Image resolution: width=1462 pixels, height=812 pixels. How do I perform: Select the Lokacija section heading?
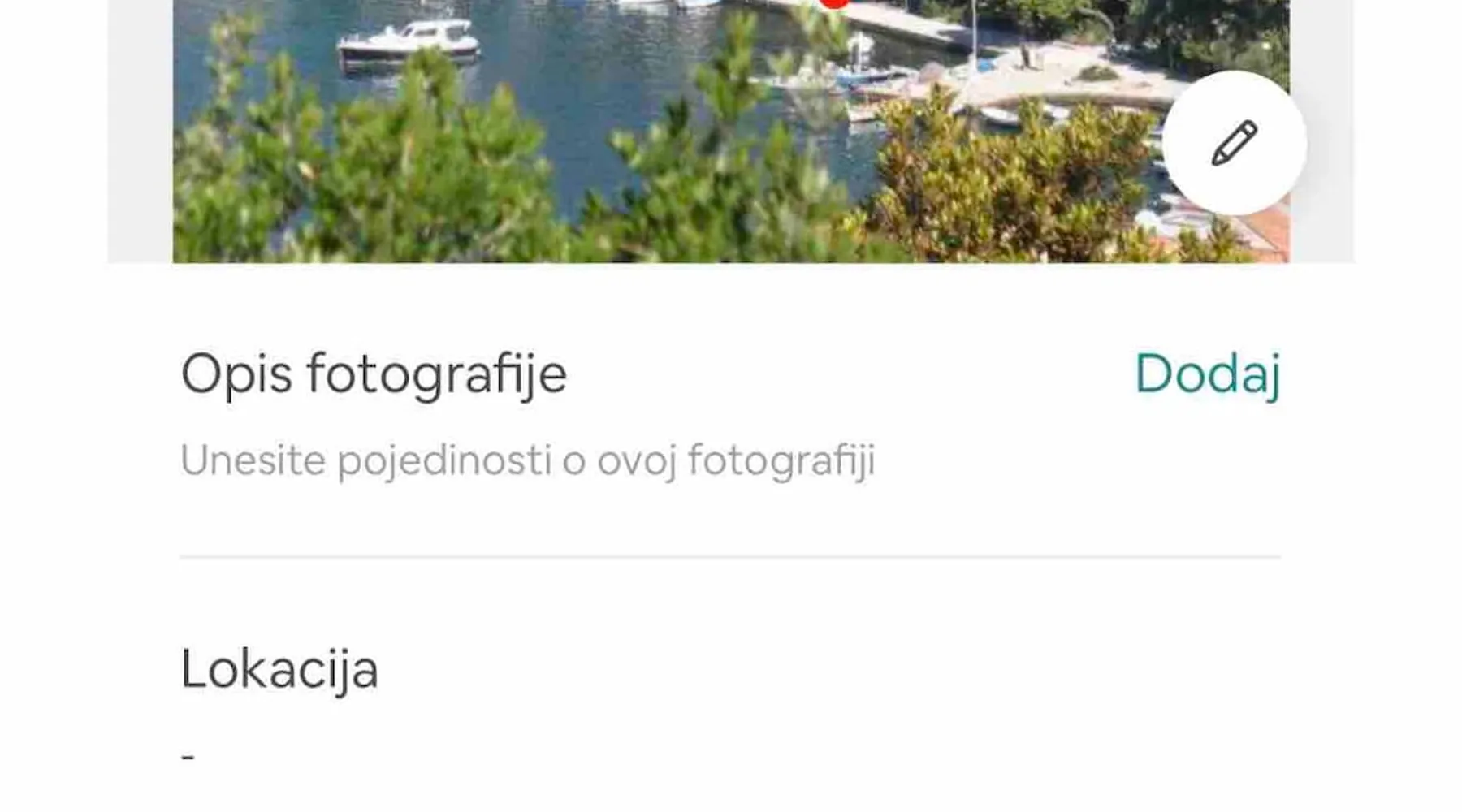[x=279, y=670]
